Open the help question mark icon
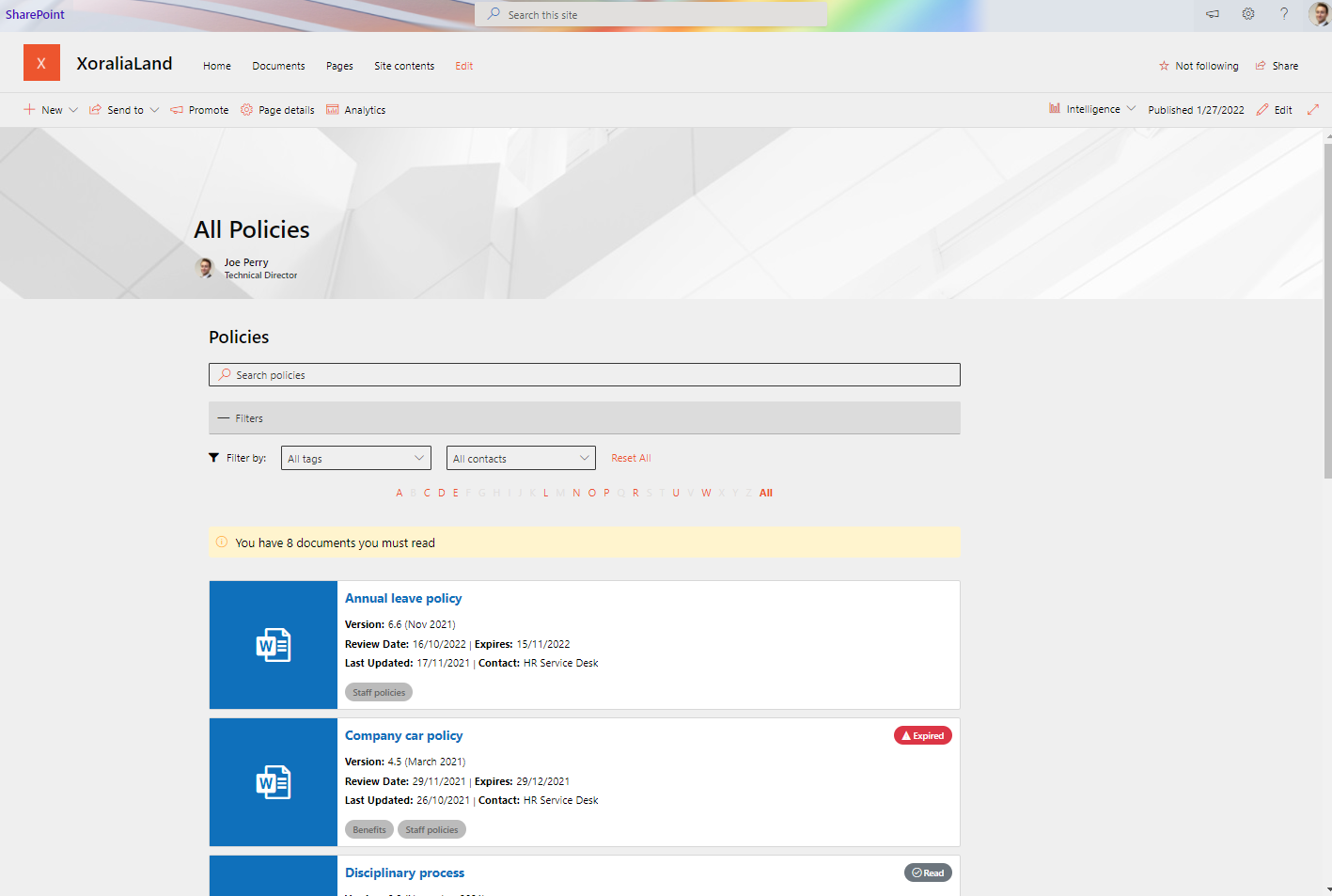 (x=1284, y=14)
